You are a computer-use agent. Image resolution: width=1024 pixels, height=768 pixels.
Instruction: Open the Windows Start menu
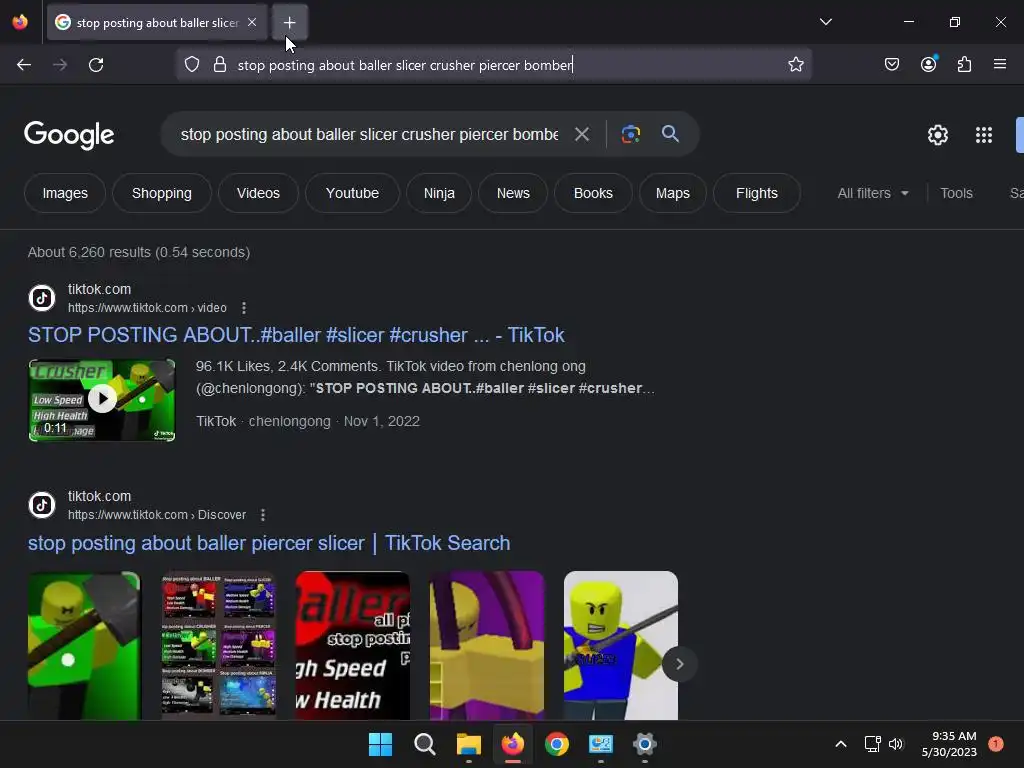coord(380,744)
